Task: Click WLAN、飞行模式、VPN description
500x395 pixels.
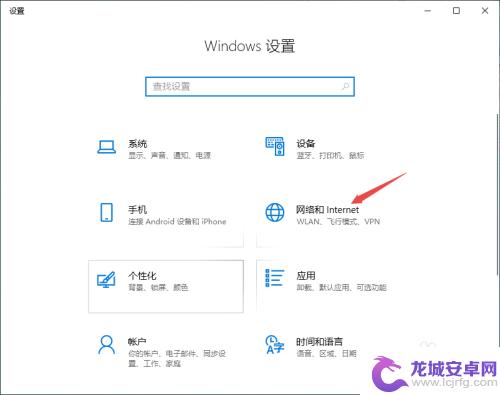Action: [x=338, y=221]
